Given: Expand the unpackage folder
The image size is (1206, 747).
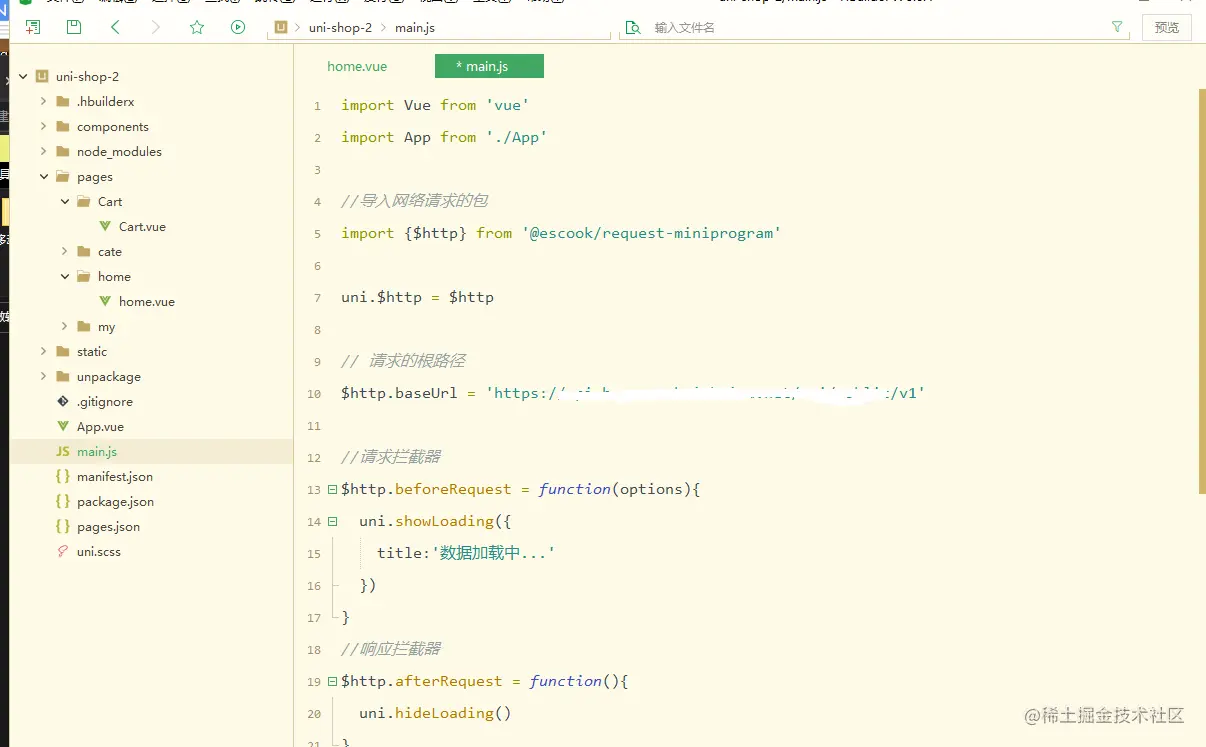Looking at the screenshot, I should click(x=44, y=376).
